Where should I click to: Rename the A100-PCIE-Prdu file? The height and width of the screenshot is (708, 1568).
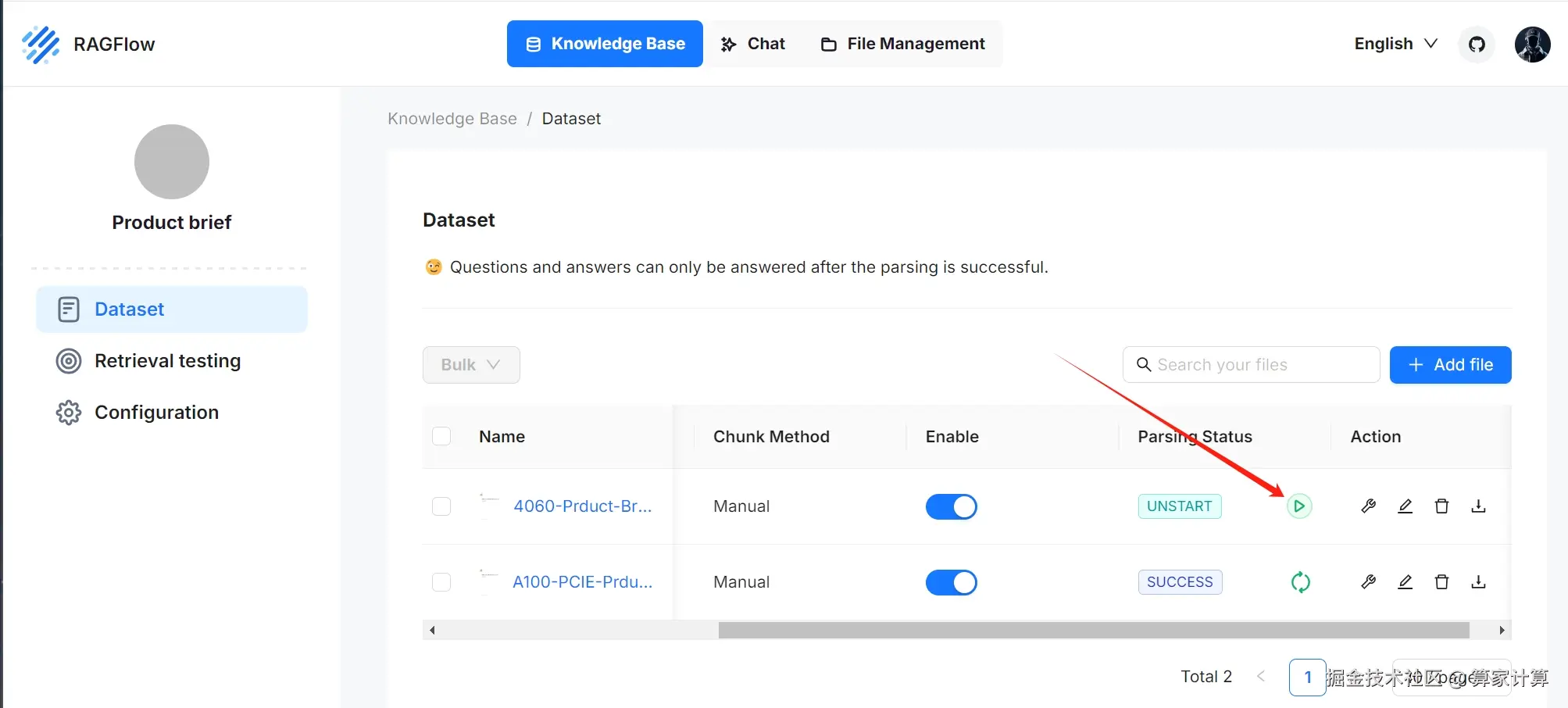[1405, 582]
